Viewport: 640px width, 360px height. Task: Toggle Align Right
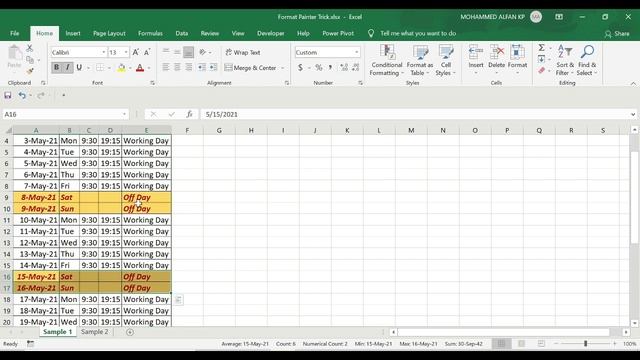point(189,67)
